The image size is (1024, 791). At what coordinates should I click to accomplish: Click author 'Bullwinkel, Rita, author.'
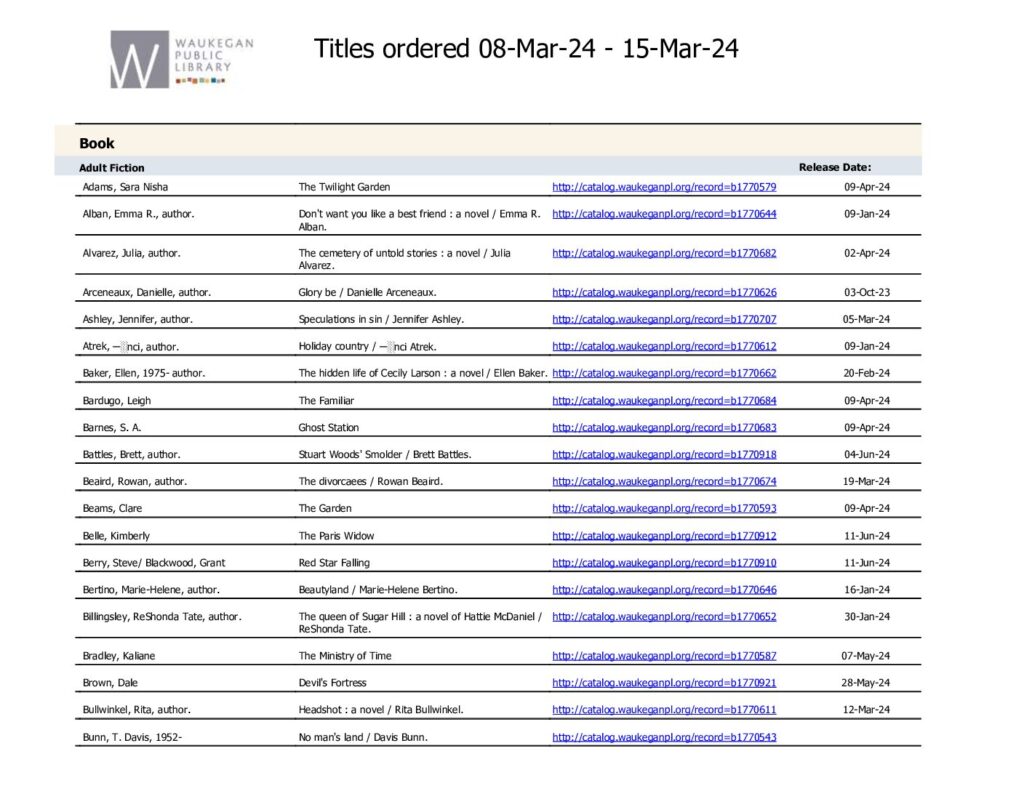coord(136,709)
